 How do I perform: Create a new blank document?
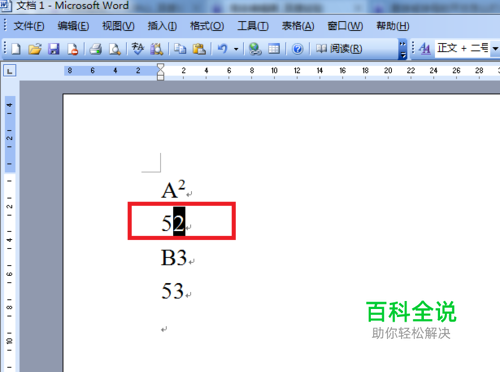click(x=16, y=49)
